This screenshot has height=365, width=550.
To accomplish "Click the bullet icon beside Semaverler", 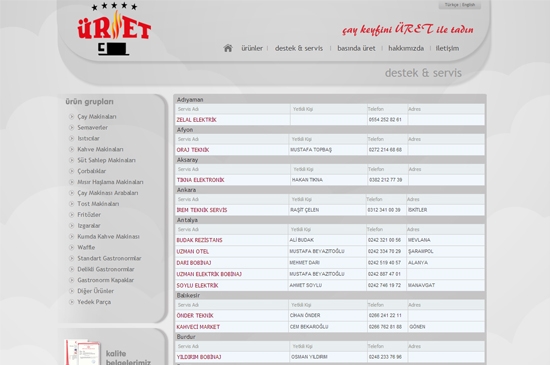I will [71, 127].
